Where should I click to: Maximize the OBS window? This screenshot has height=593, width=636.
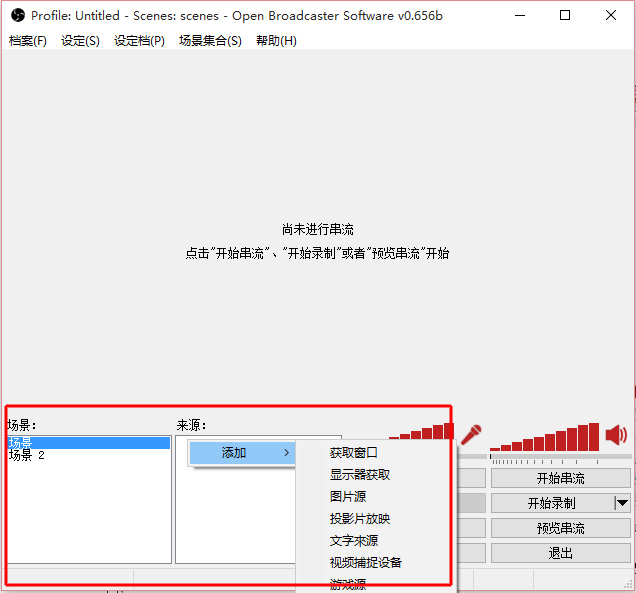coord(565,15)
